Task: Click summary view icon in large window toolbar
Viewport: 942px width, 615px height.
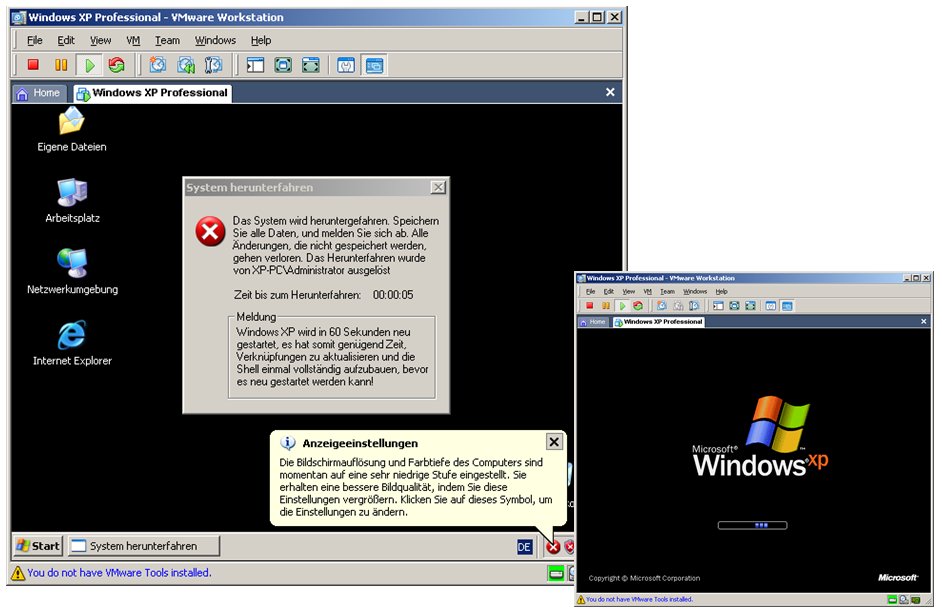Action: (x=346, y=65)
